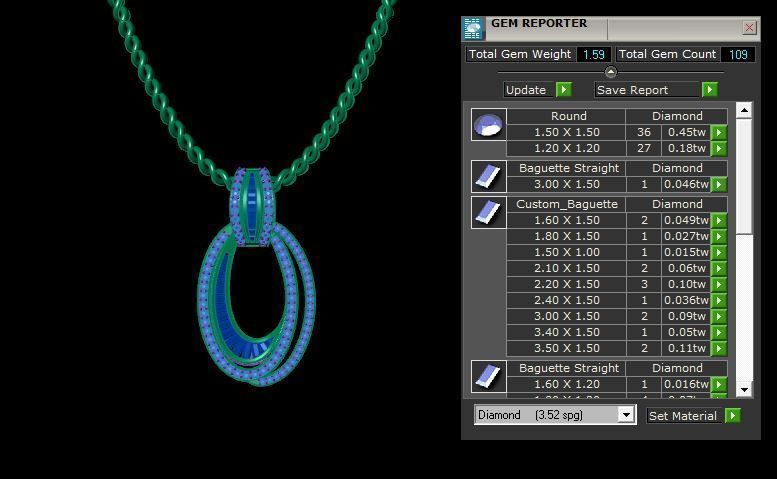The image size is (777, 479).
Task: Click green arrow for 1.80 X 1.50 row
Action: (719, 236)
